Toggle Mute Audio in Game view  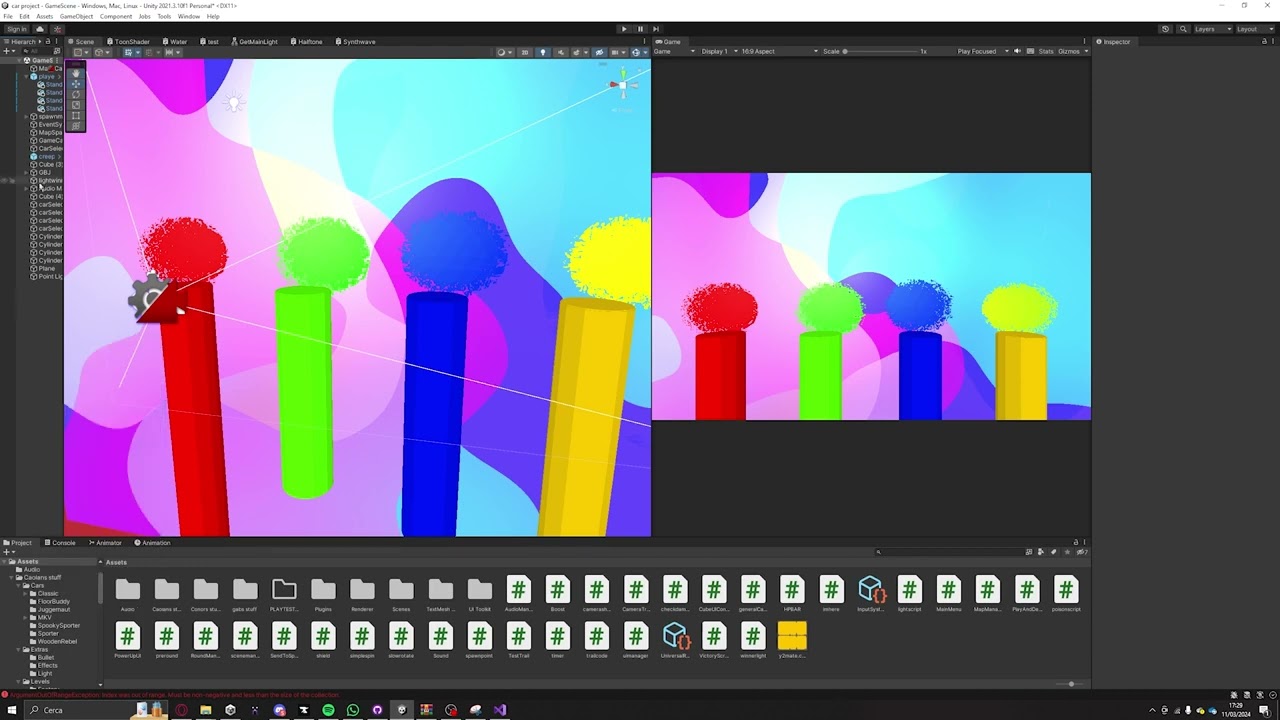[1018, 52]
